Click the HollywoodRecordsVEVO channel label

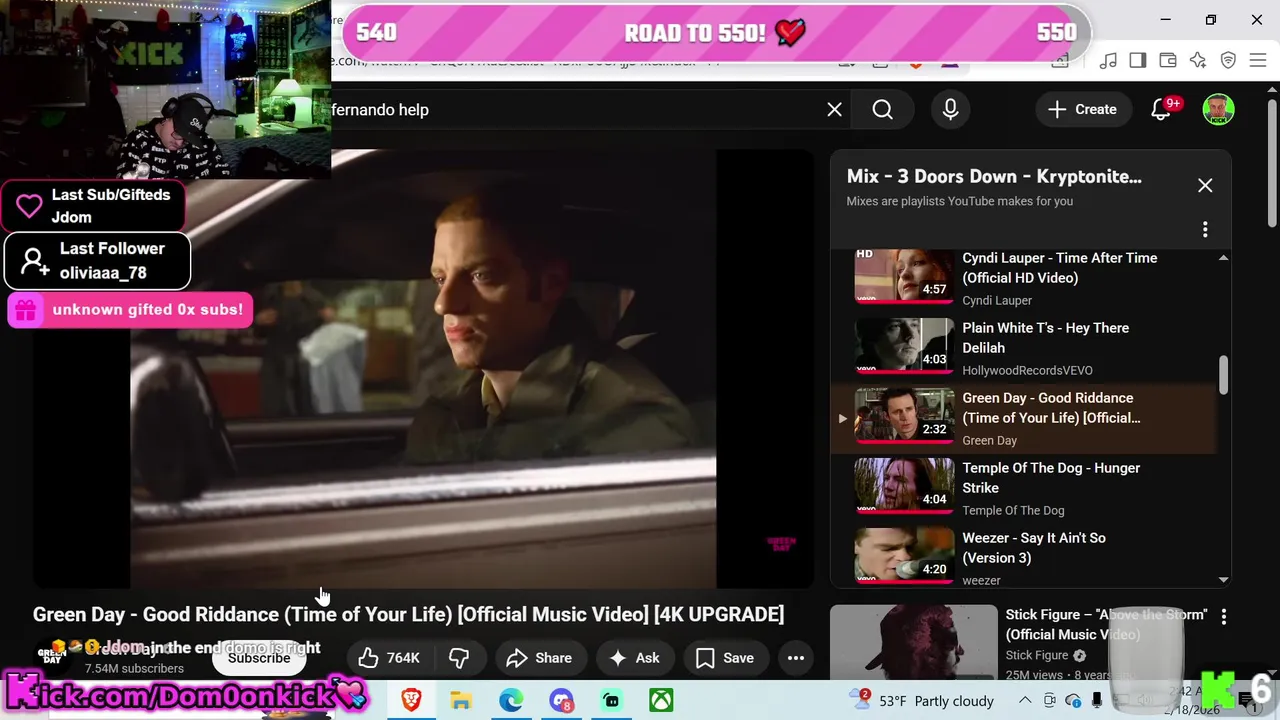tap(1027, 370)
